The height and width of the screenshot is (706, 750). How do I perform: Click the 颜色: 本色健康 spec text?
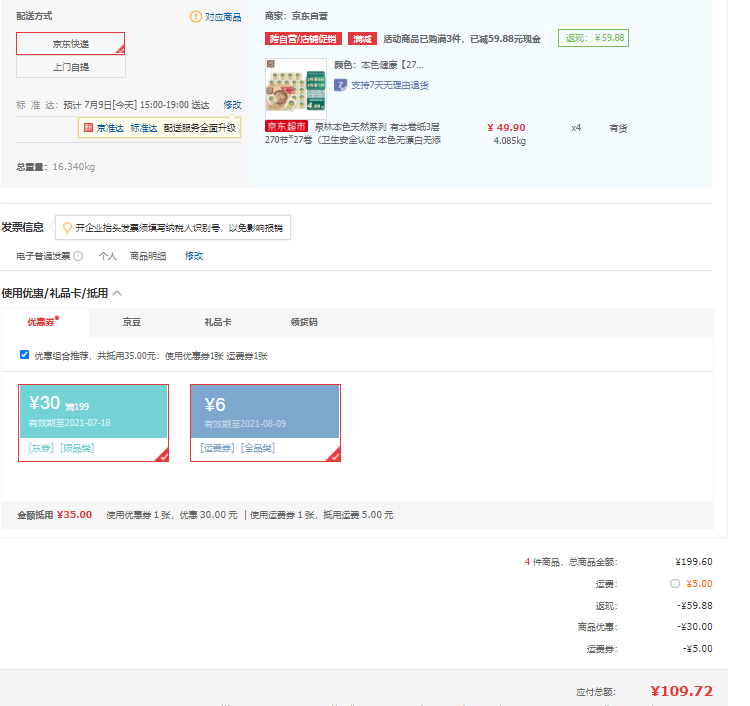pos(378,65)
